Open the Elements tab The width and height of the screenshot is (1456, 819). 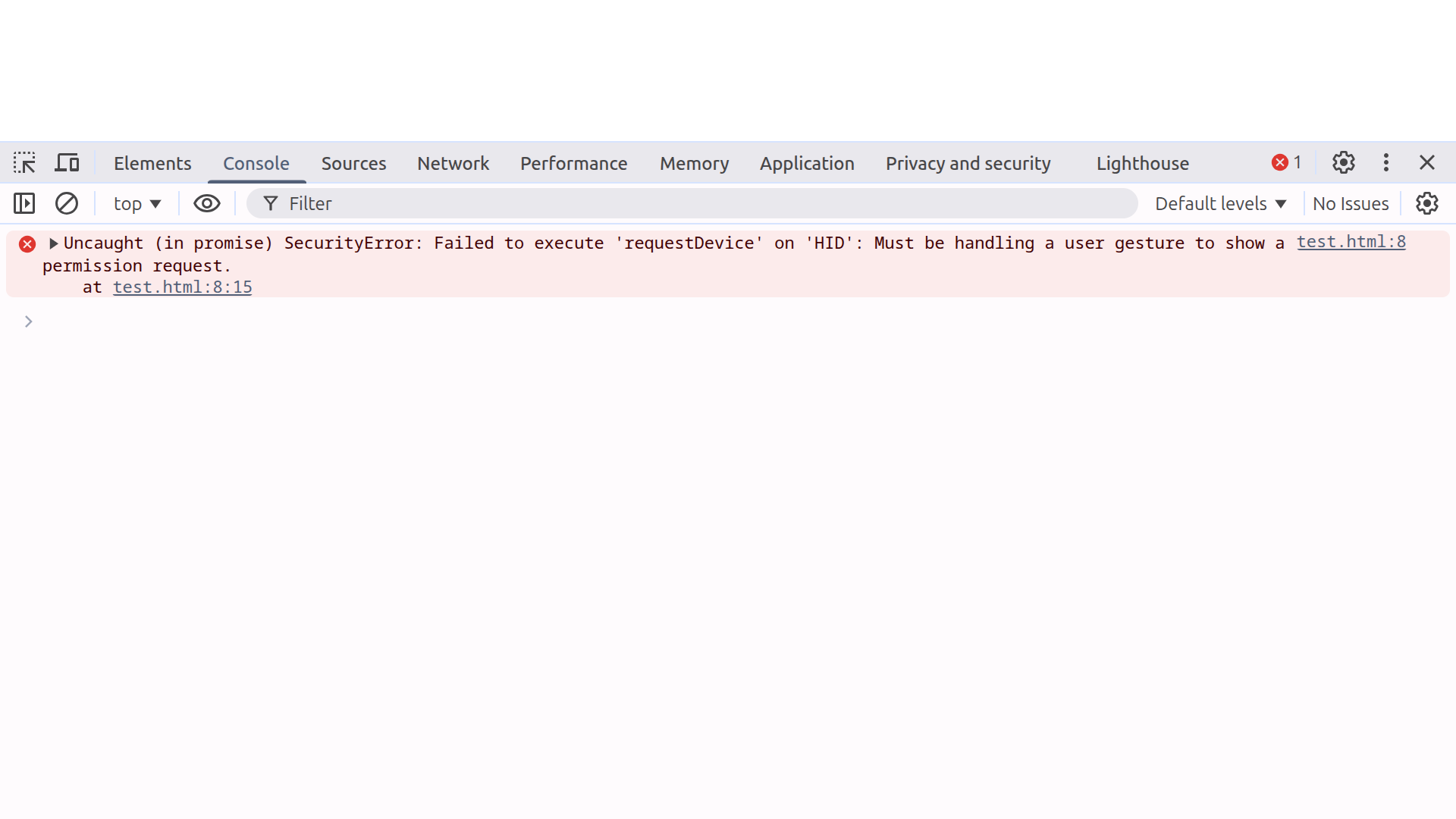pos(152,163)
